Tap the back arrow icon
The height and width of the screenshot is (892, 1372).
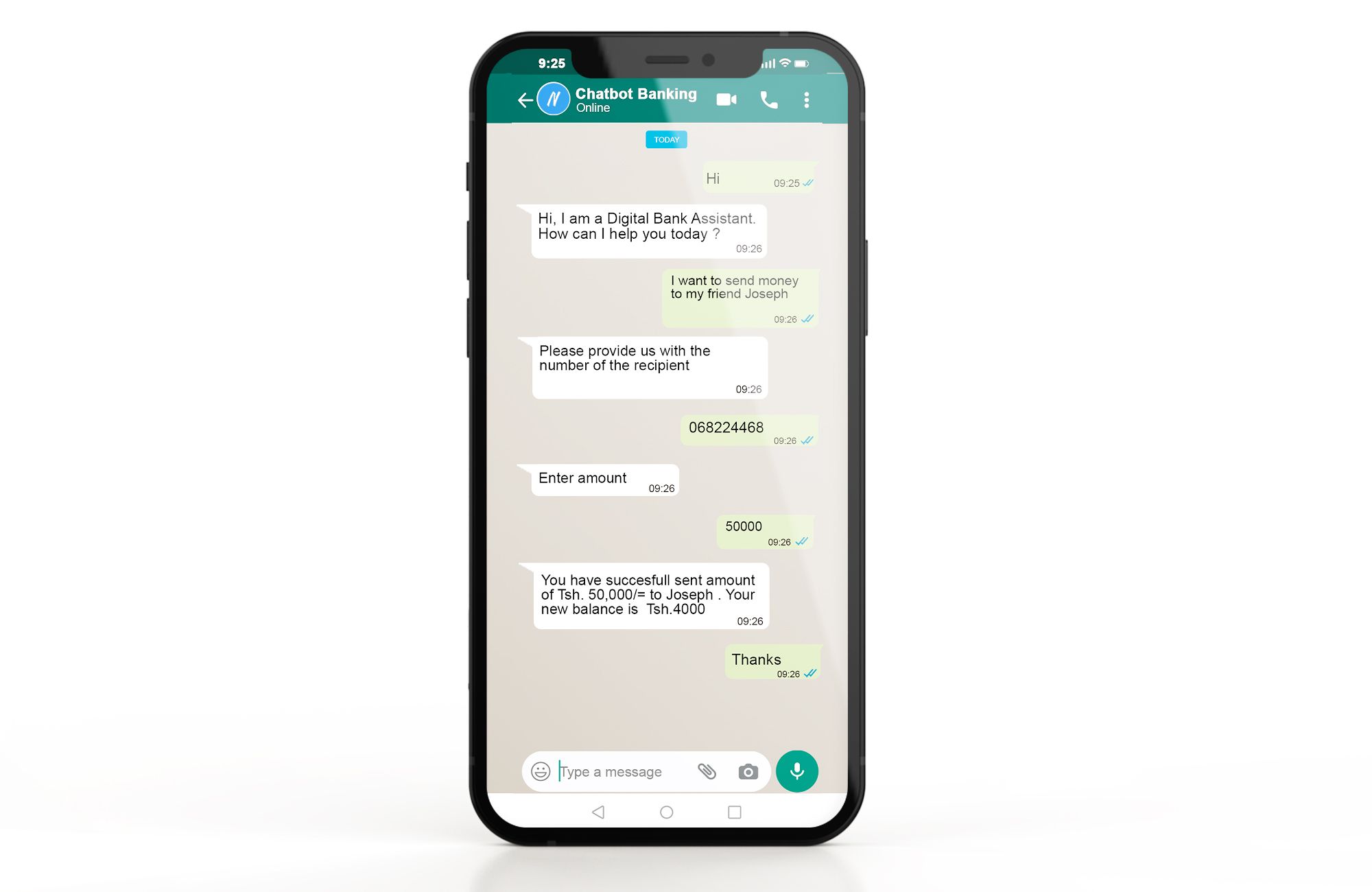(524, 98)
